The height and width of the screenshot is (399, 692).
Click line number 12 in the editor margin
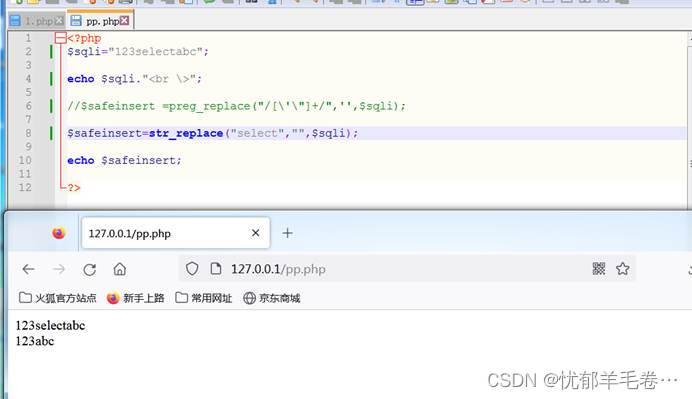click(x=25, y=188)
